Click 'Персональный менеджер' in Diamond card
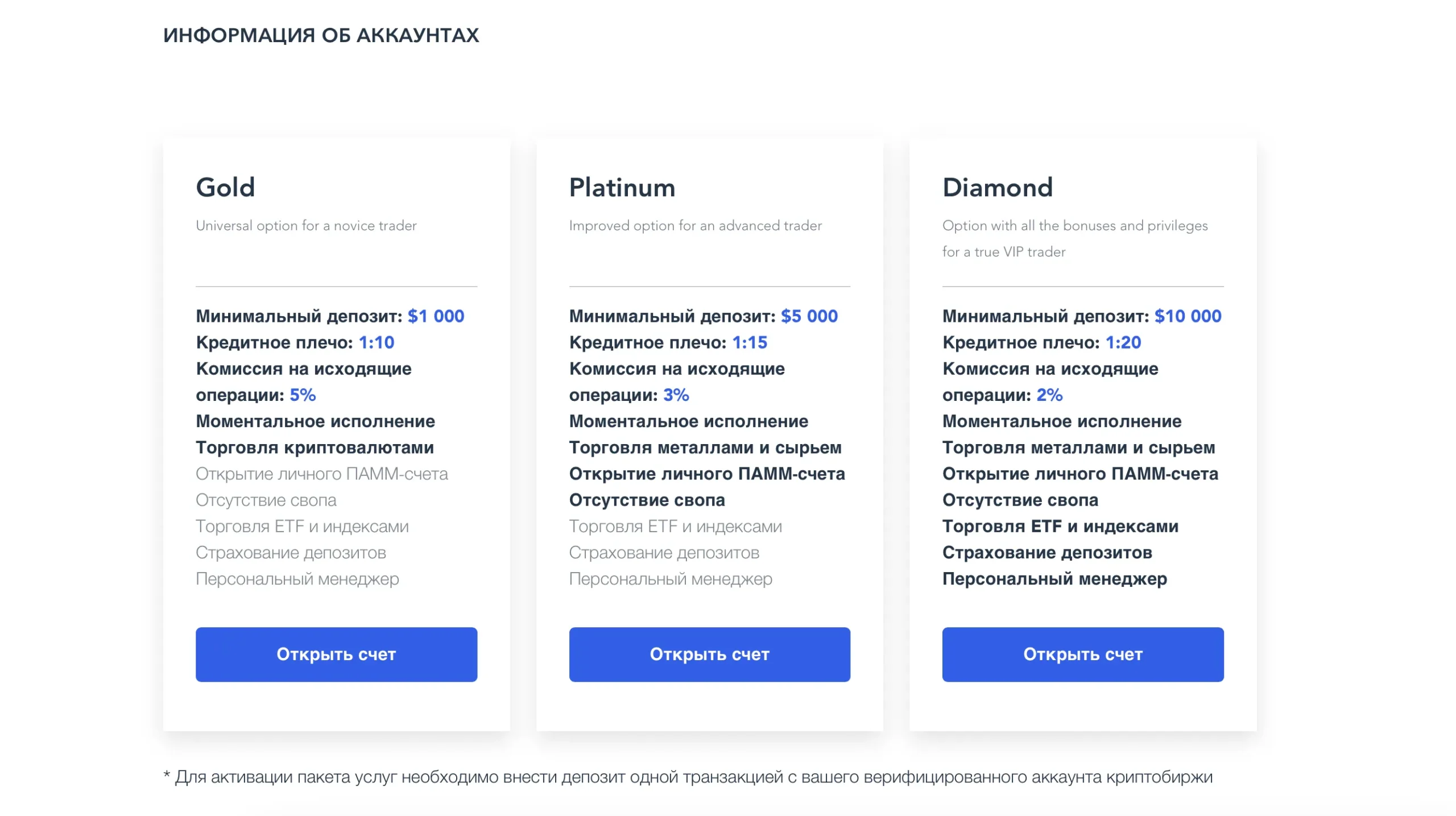The image size is (1456, 816). tap(1054, 578)
